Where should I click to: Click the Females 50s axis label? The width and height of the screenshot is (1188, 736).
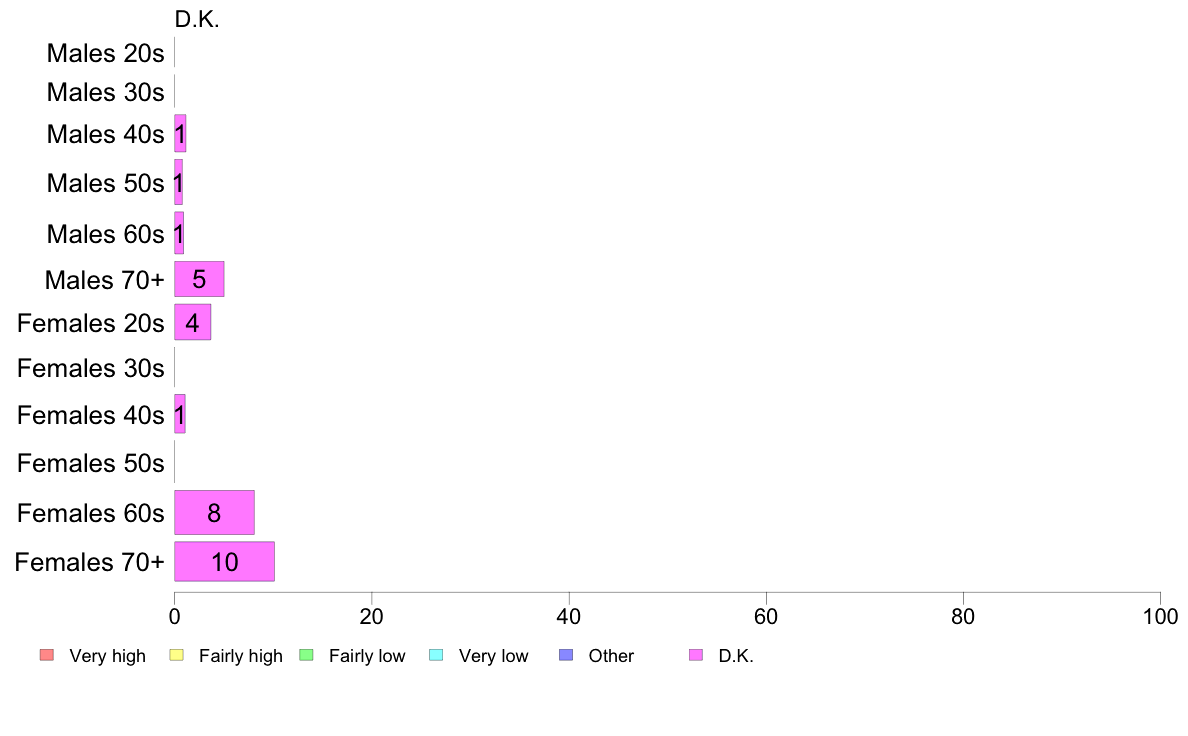click(91, 463)
